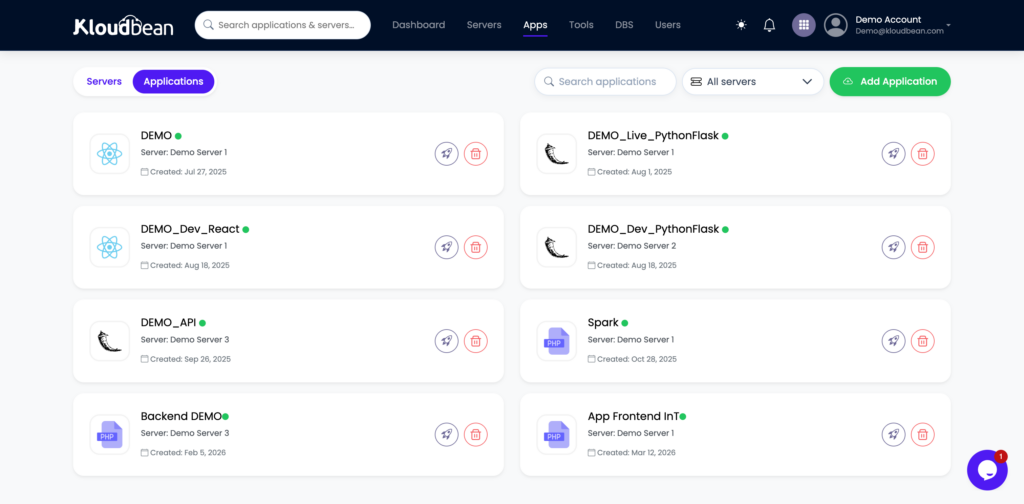Click the Add Application button
The width and height of the screenshot is (1024, 504).
[x=889, y=82]
